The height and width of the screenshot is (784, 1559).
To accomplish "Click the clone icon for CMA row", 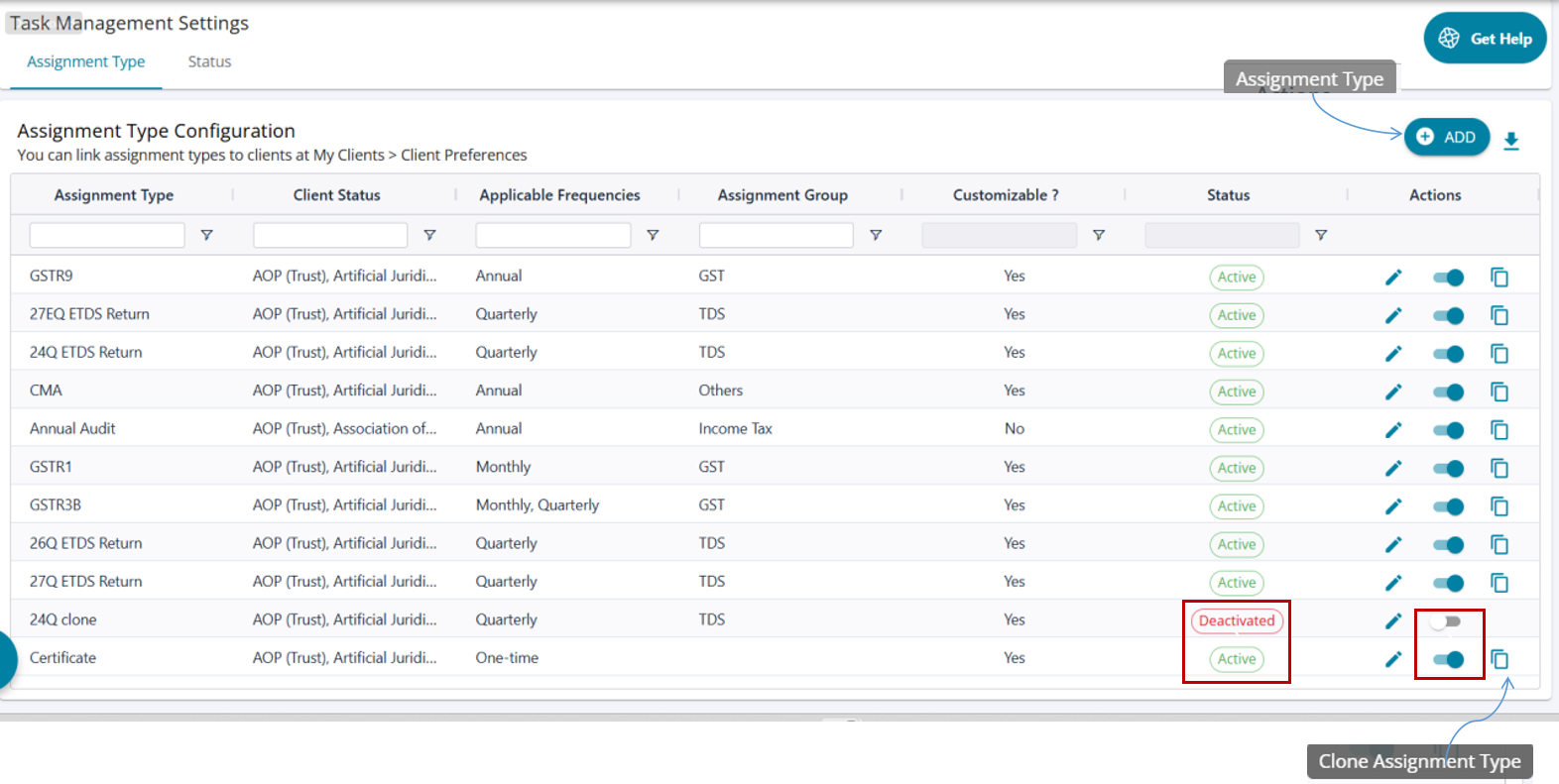I will [1499, 392].
